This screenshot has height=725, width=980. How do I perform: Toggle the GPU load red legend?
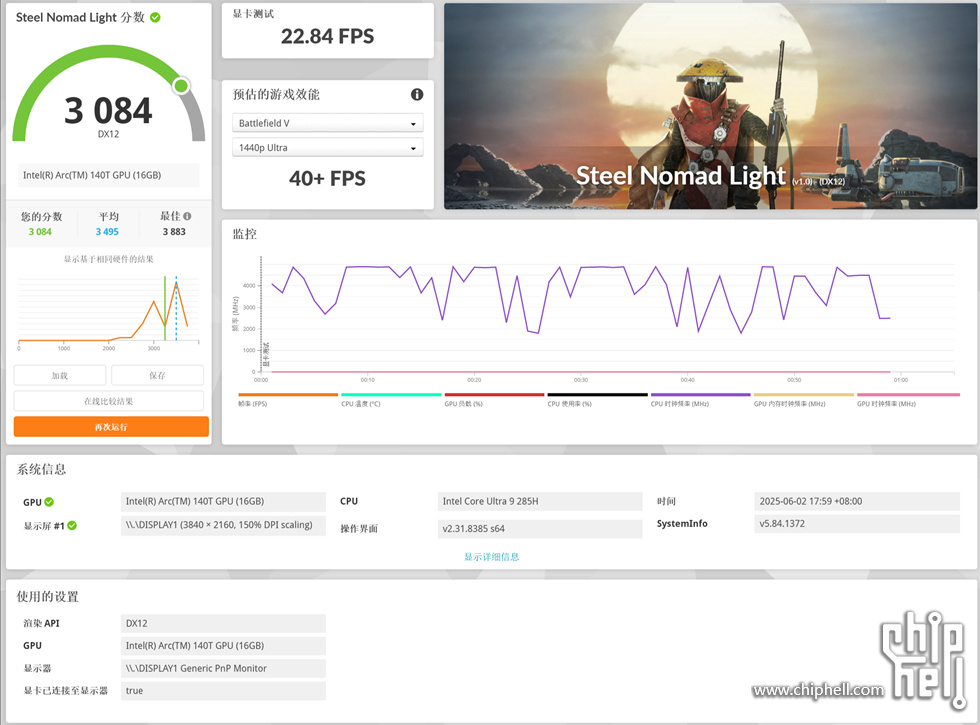[x=494, y=399]
